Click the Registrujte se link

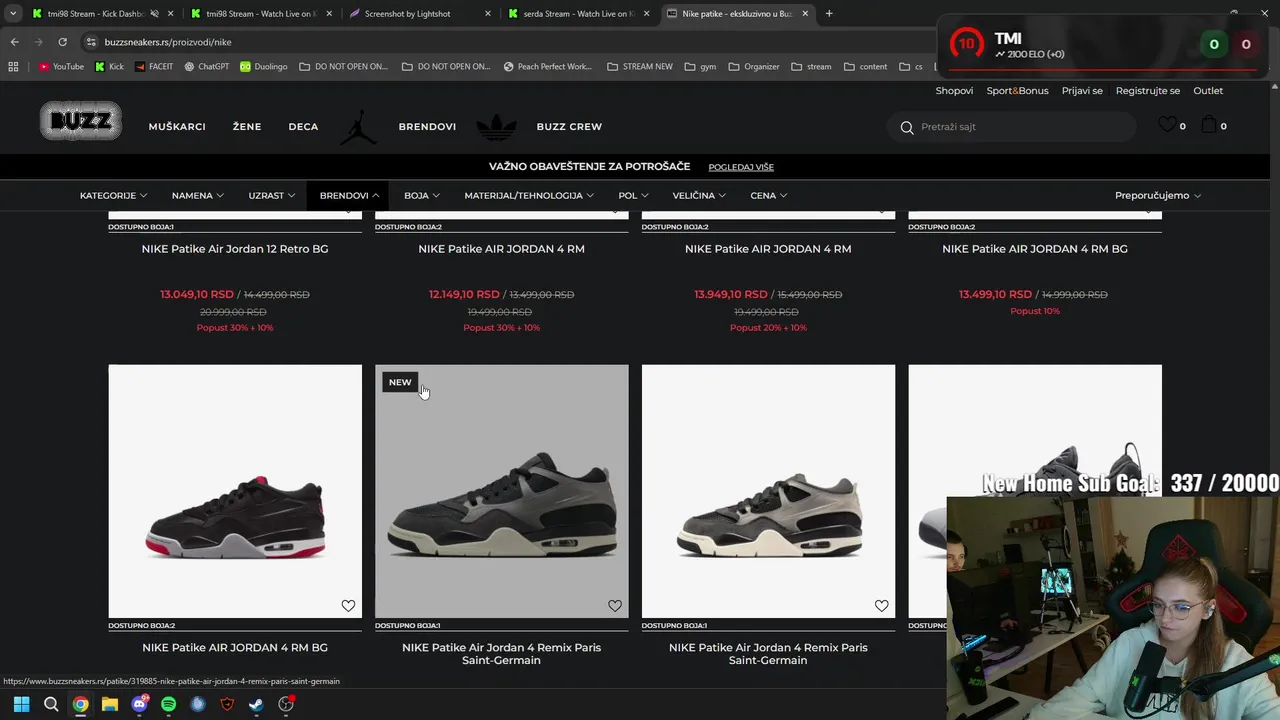pos(1147,90)
